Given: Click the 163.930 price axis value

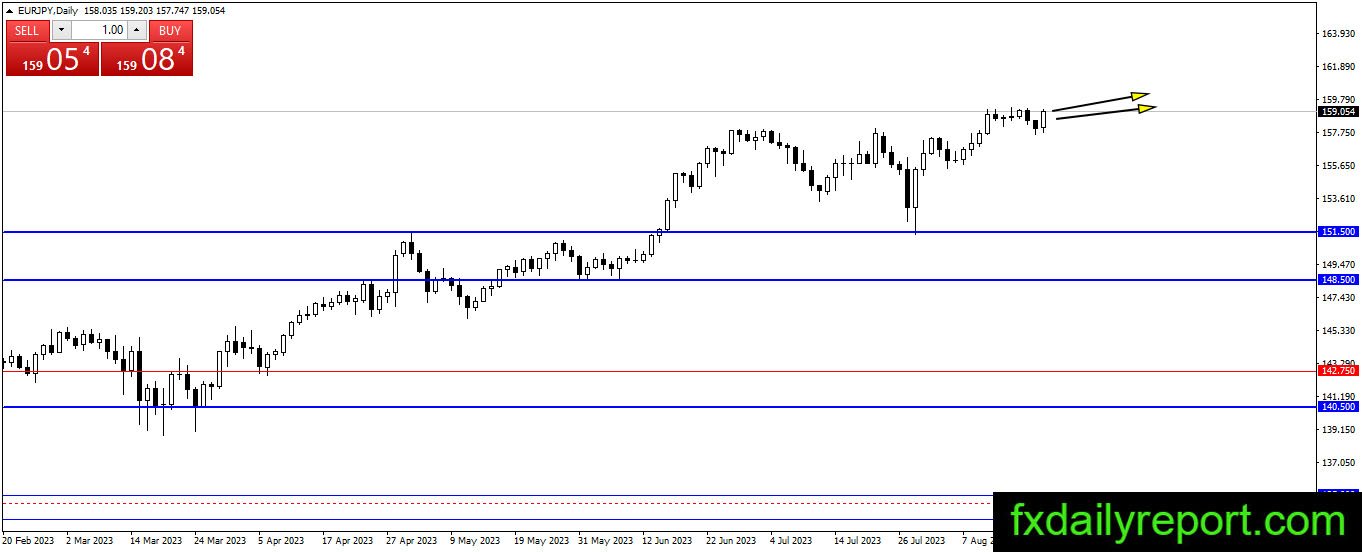Looking at the screenshot, I should pyautogui.click(x=1337, y=34).
